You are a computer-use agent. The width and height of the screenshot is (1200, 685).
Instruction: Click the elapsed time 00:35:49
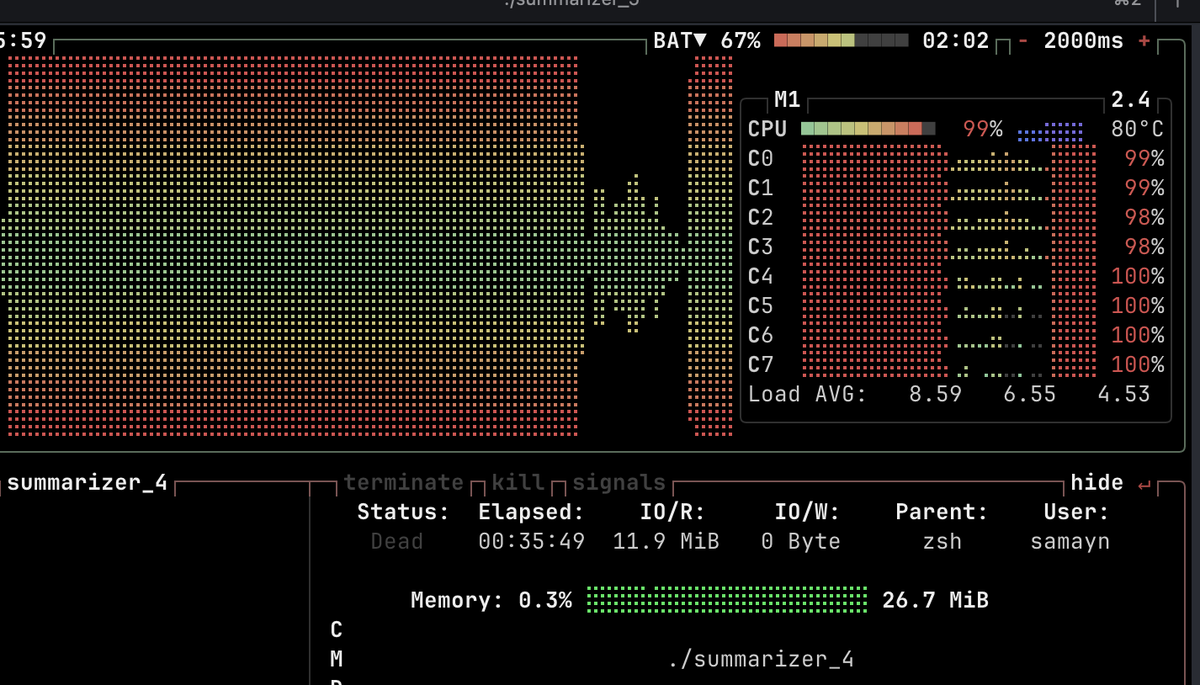coord(532,541)
